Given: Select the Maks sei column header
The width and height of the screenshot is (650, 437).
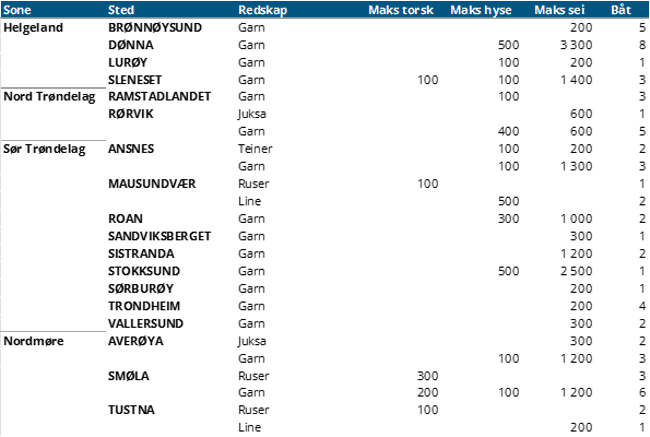Looking at the screenshot, I should (560, 10).
